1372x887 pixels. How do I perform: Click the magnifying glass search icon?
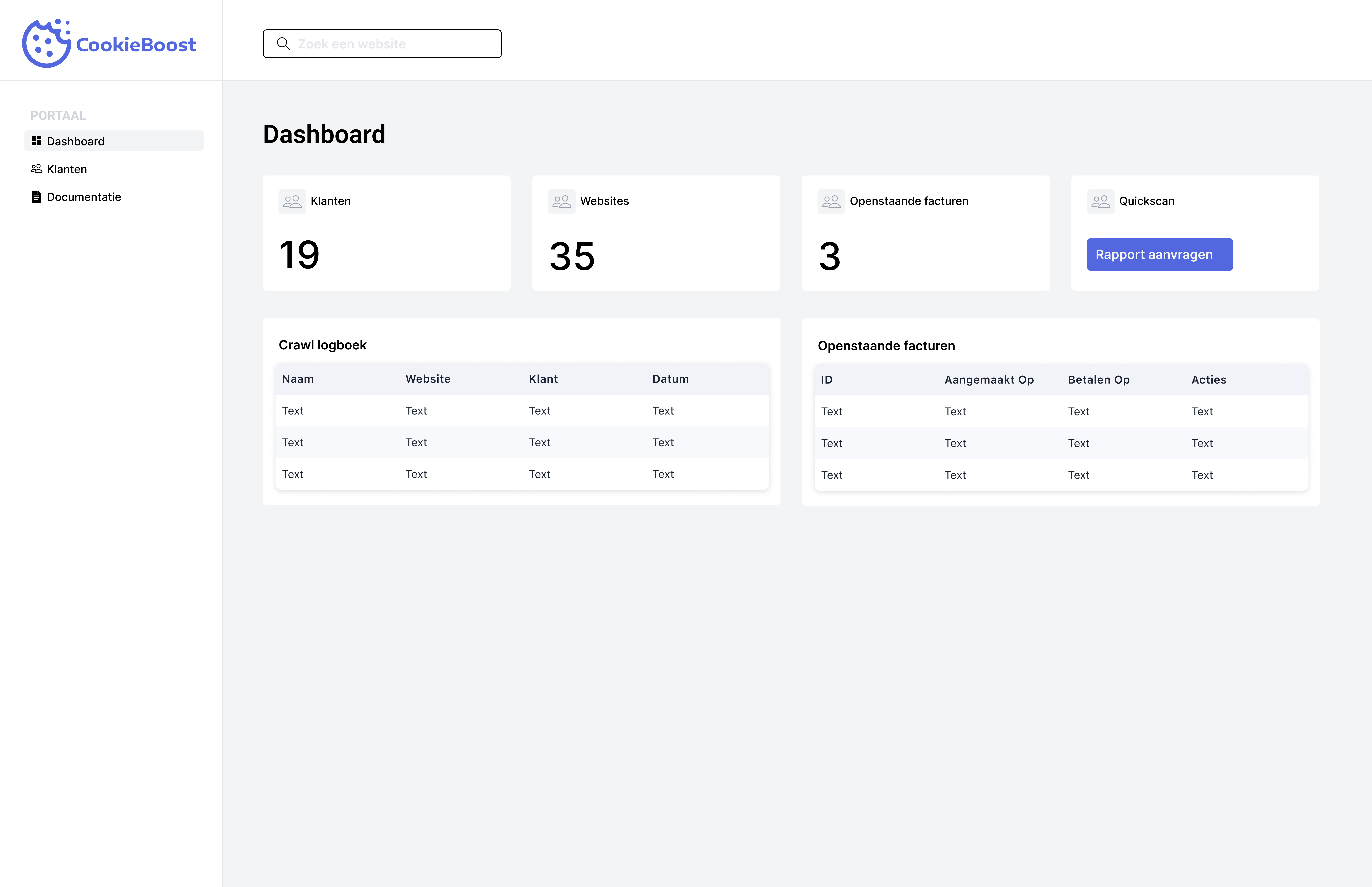[x=283, y=43]
